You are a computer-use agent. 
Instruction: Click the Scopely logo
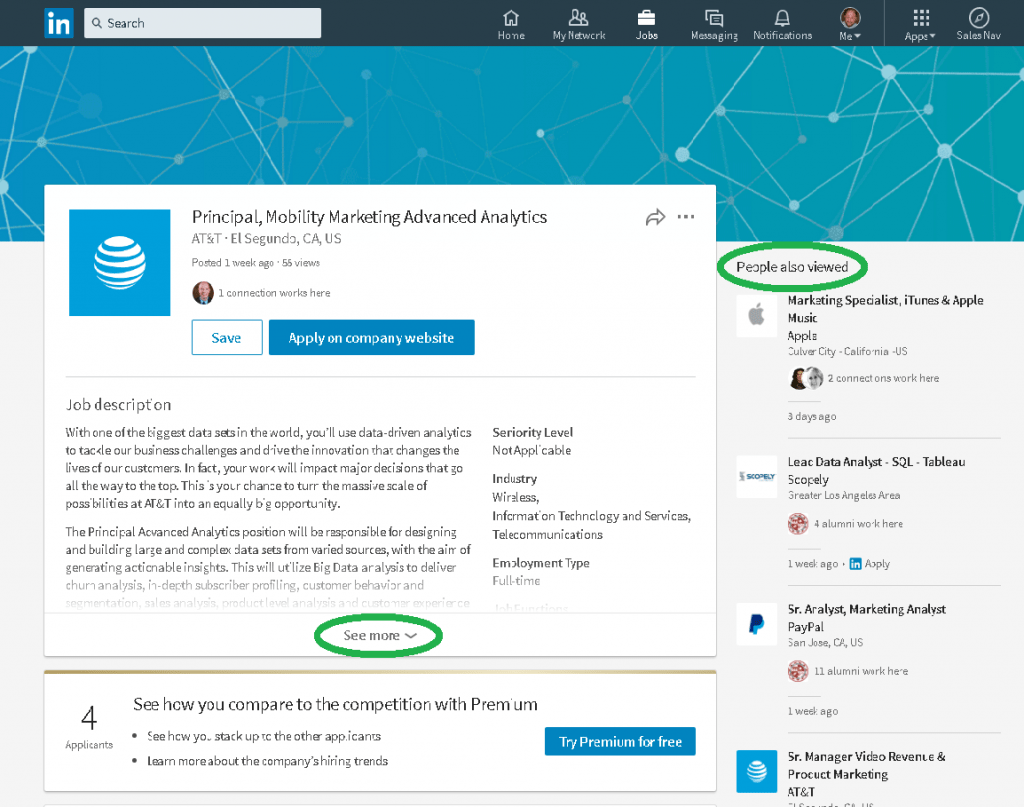(x=756, y=477)
